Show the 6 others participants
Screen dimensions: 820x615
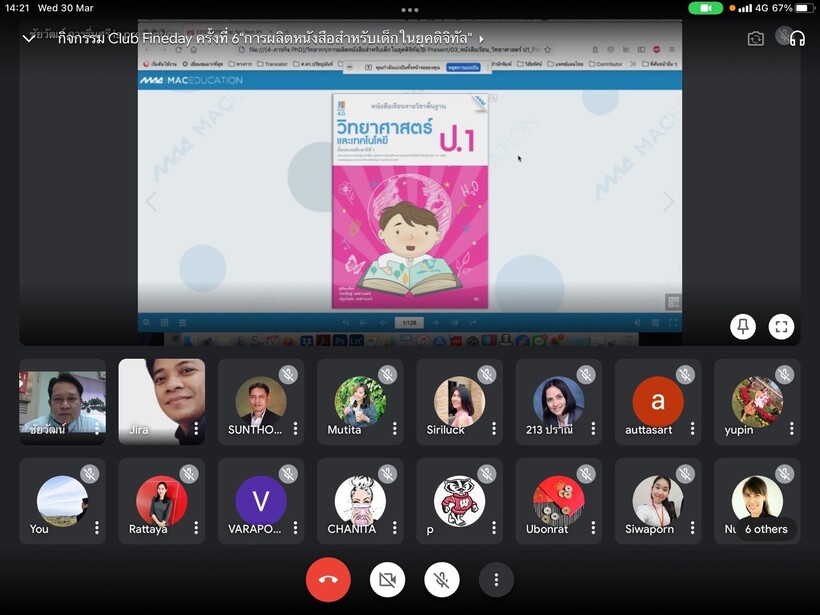pos(766,529)
